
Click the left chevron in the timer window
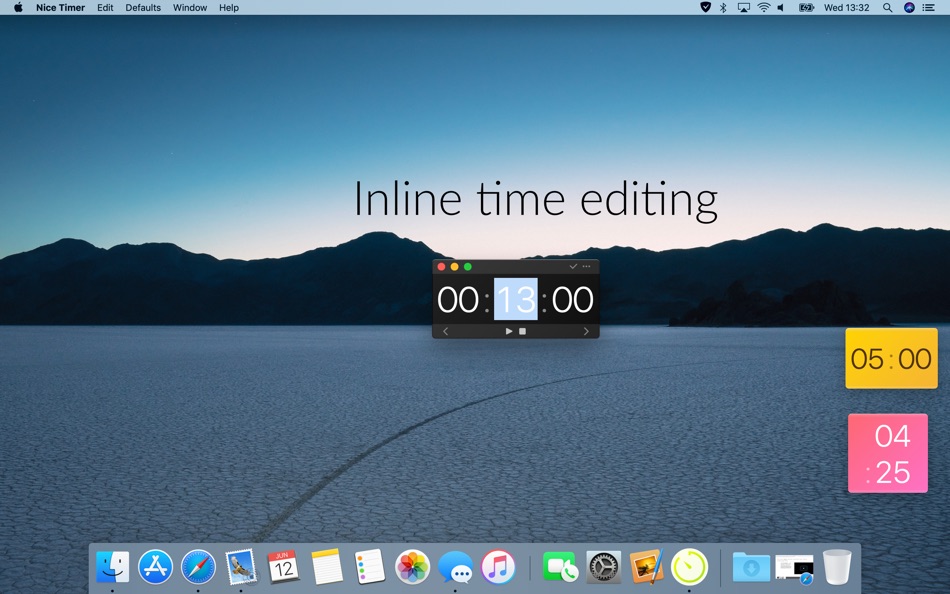445,332
